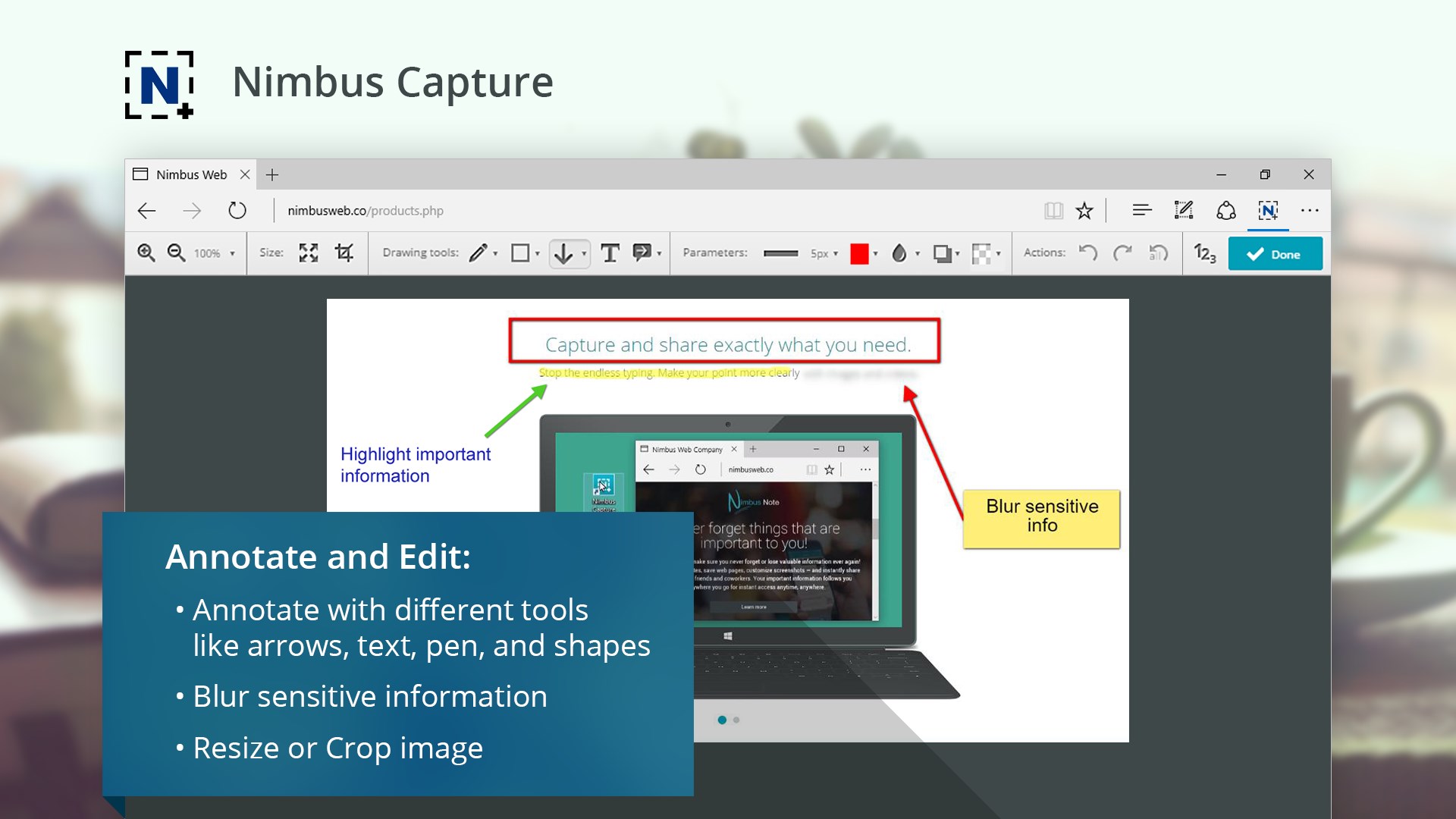Expand the rectangle shape tool dropdown
Image resolution: width=1456 pixels, height=819 pixels.
(x=538, y=253)
